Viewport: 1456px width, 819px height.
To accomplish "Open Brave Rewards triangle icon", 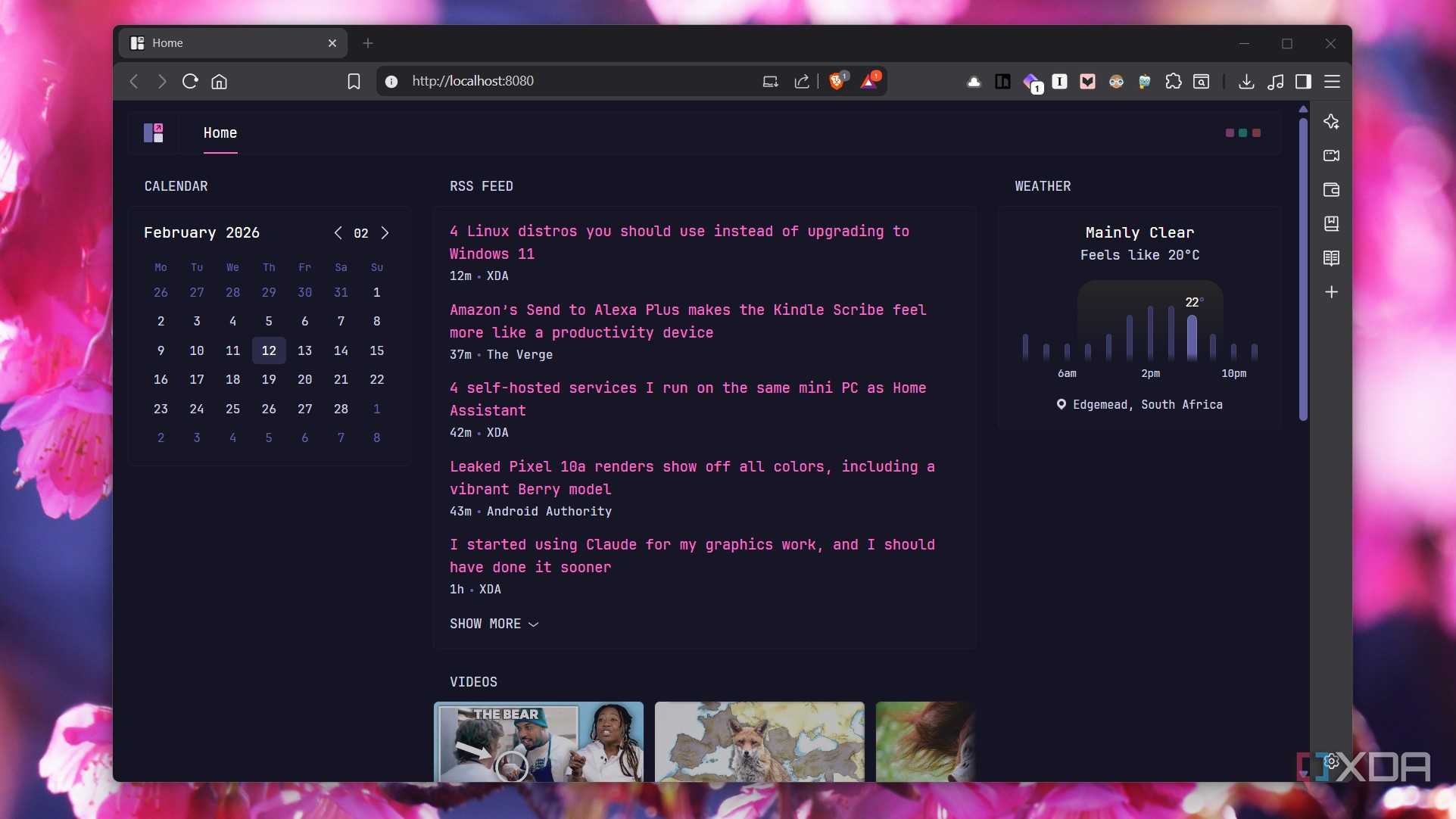I will pyautogui.click(x=869, y=81).
